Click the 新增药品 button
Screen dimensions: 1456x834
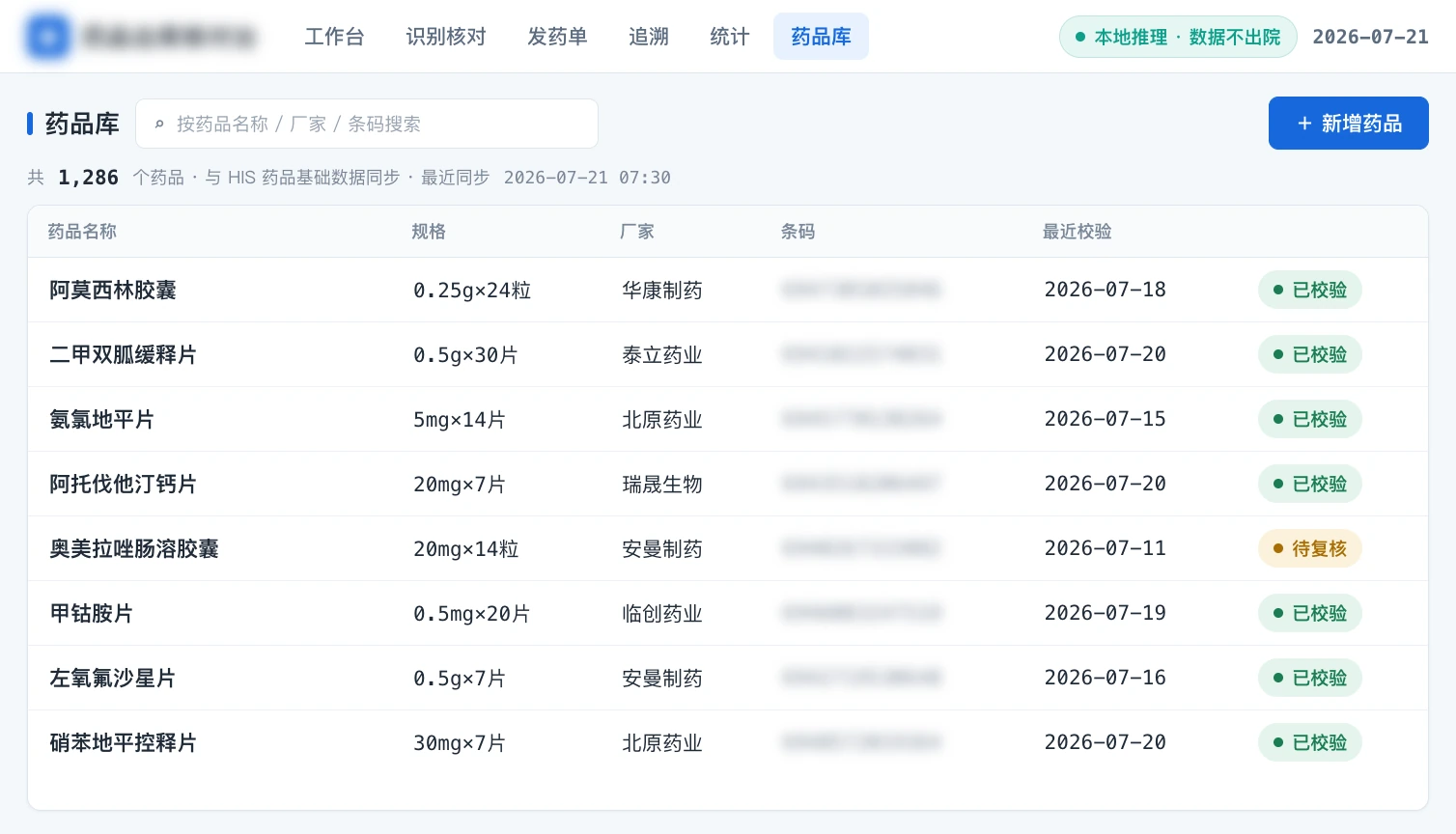[1348, 124]
